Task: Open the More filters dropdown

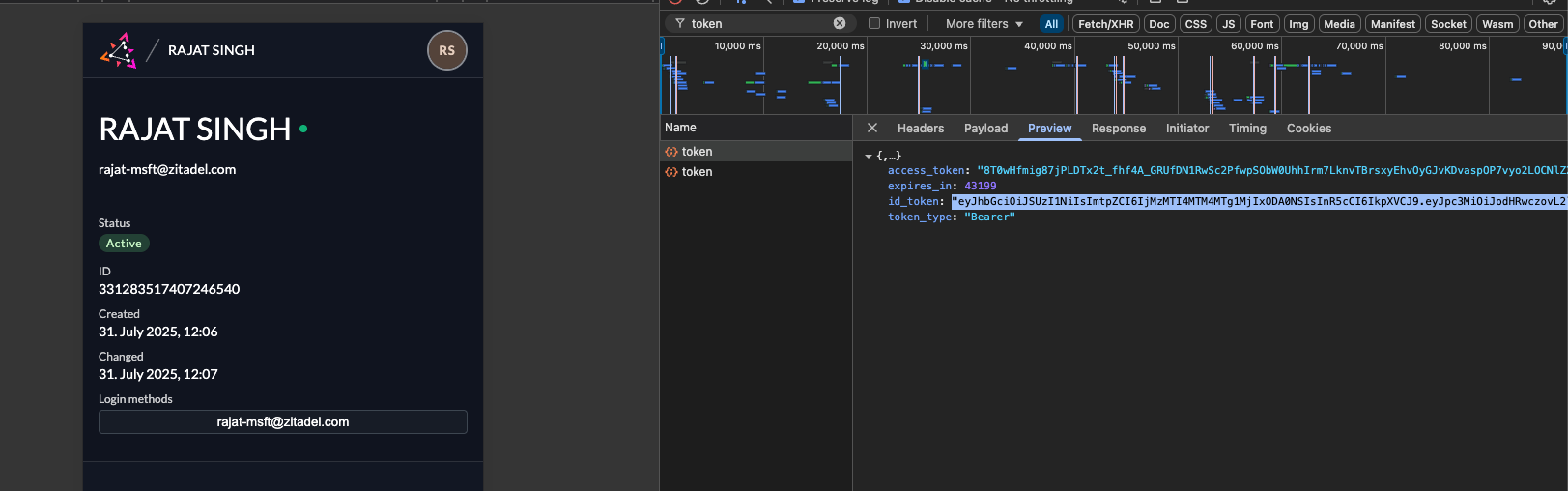Action: click(984, 24)
